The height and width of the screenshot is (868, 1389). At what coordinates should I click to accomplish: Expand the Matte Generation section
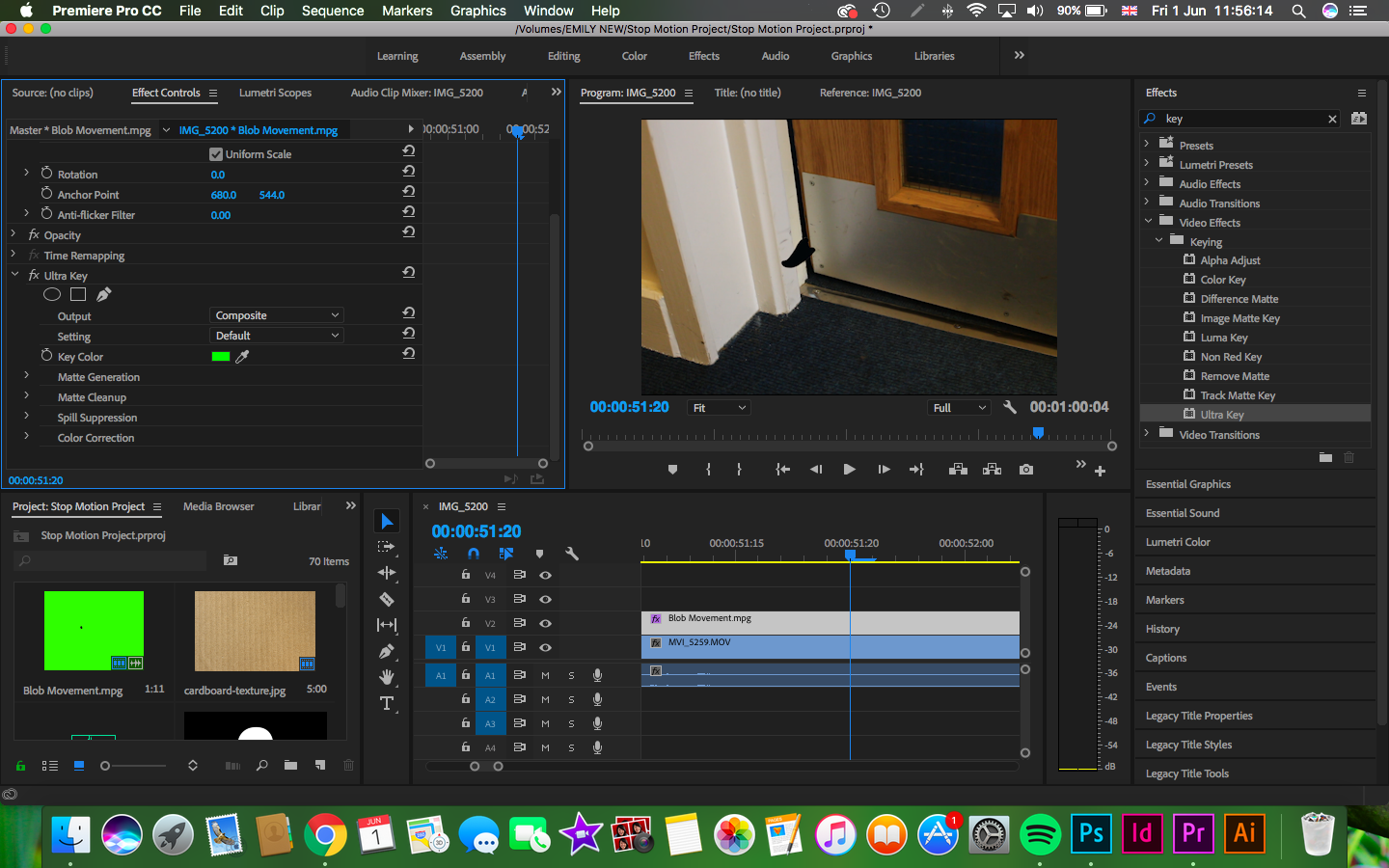pos(26,376)
